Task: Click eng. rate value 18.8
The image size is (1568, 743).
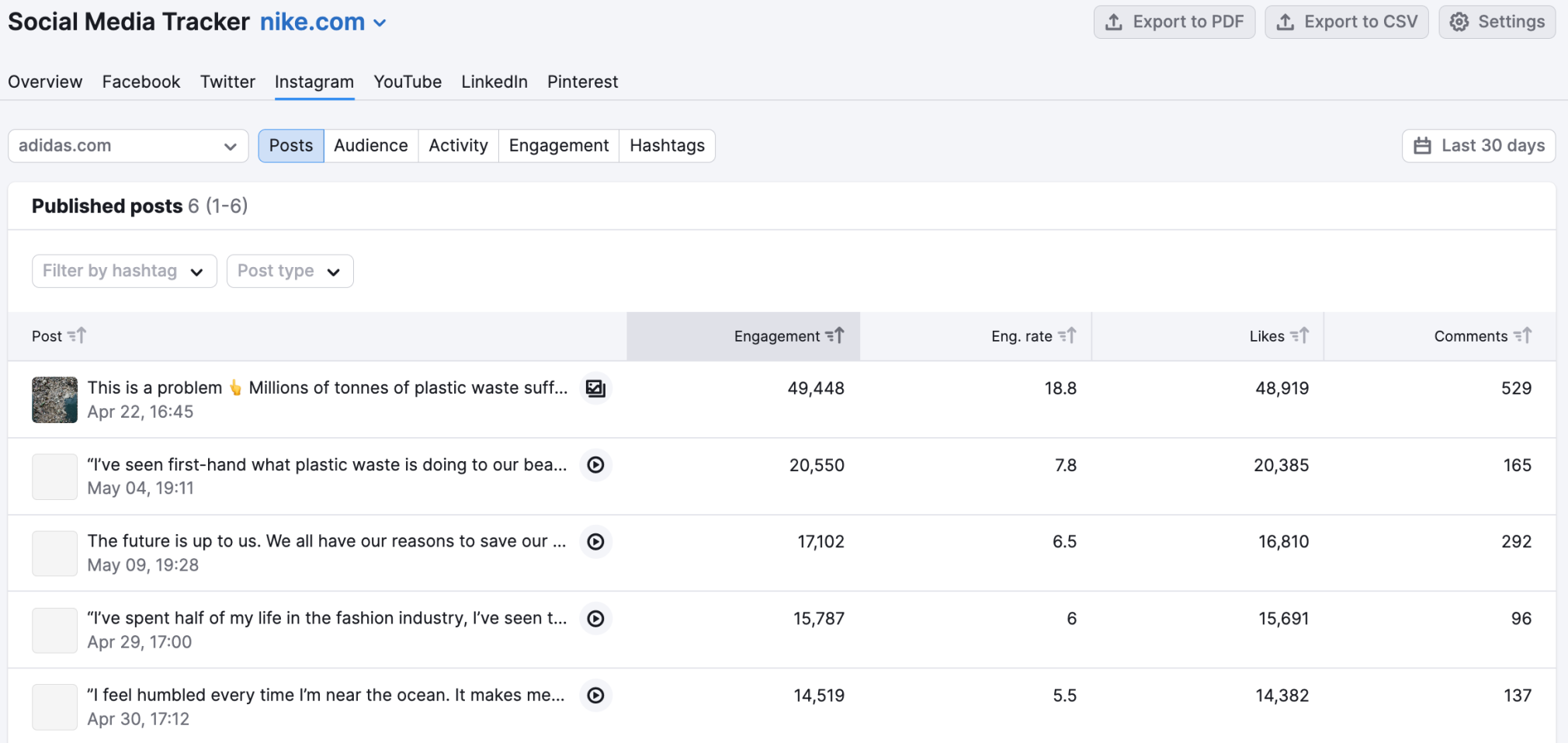Action: (x=1060, y=388)
